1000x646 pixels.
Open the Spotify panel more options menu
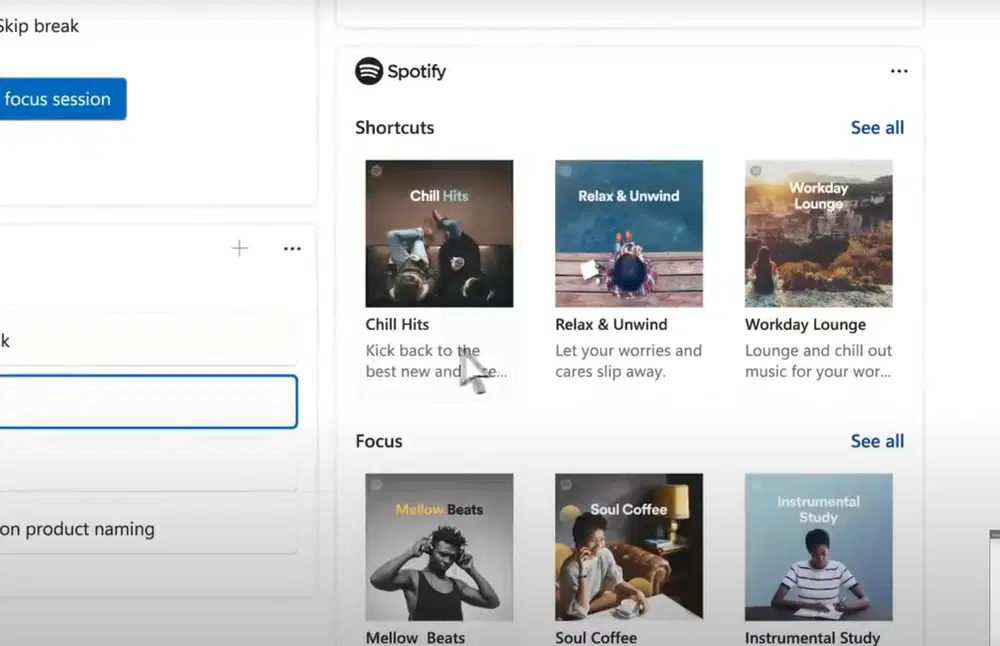point(899,71)
